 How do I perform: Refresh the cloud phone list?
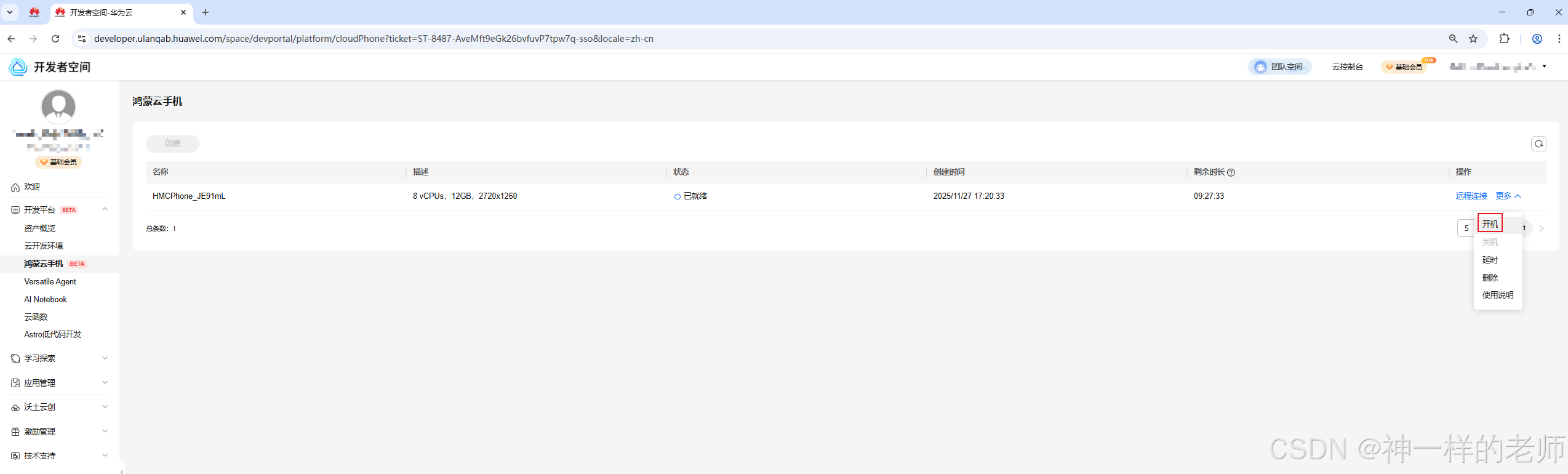(1538, 143)
